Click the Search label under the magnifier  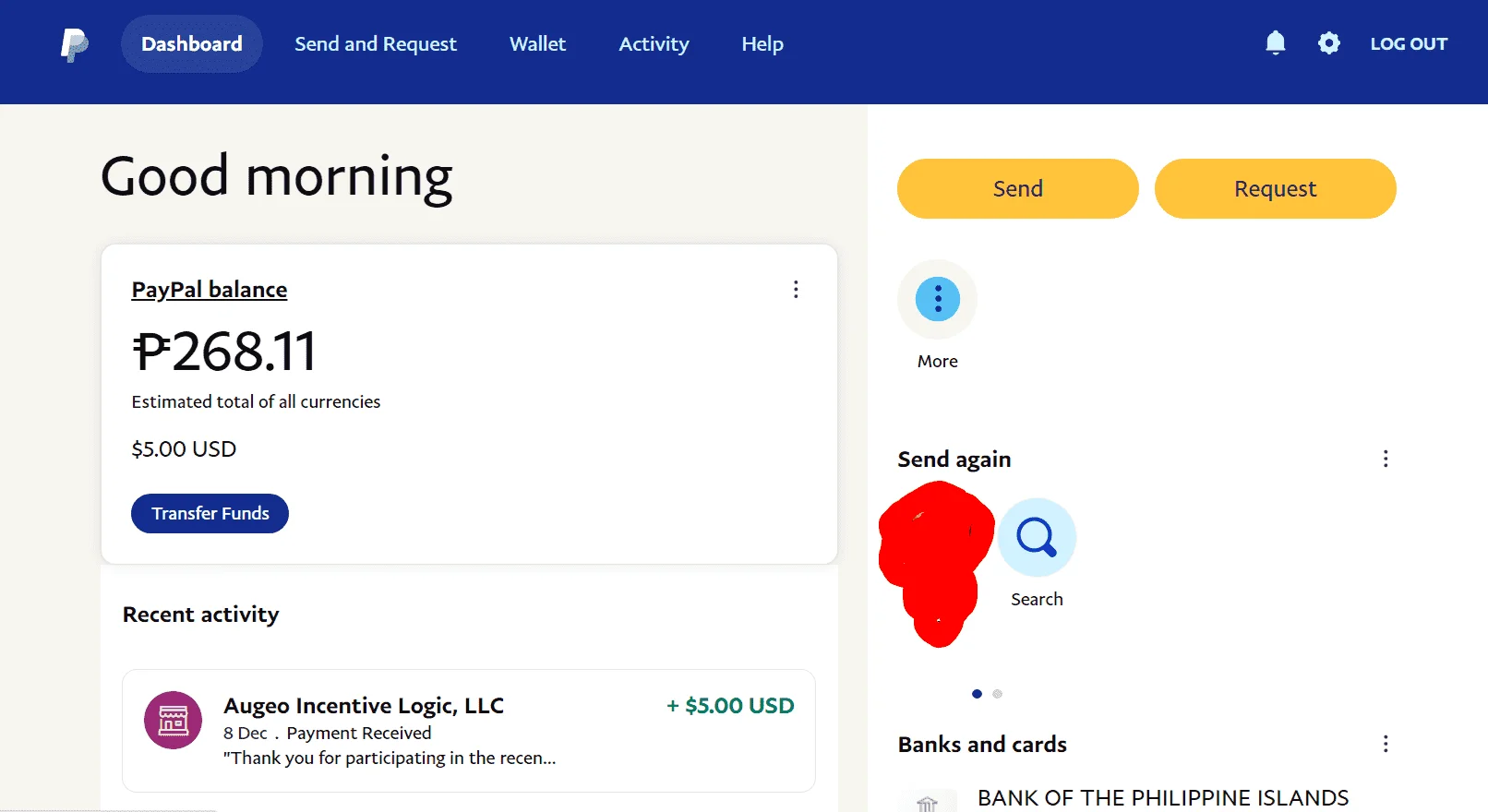tap(1037, 600)
